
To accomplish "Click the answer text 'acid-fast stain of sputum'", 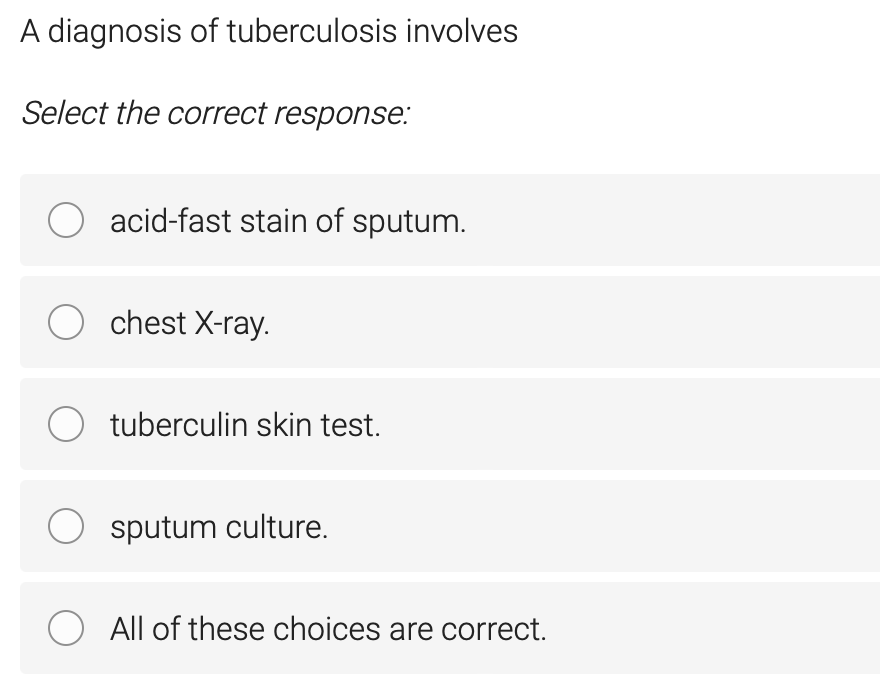I will click(288, 221).
